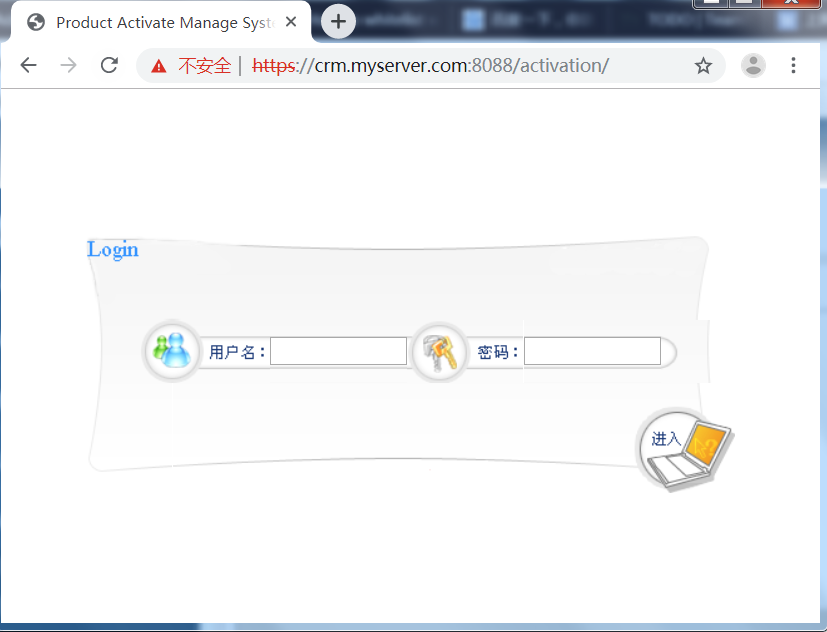Click the browser back arrow
Viewport: 827px width, 632px height.
click(x=28, y=65)
